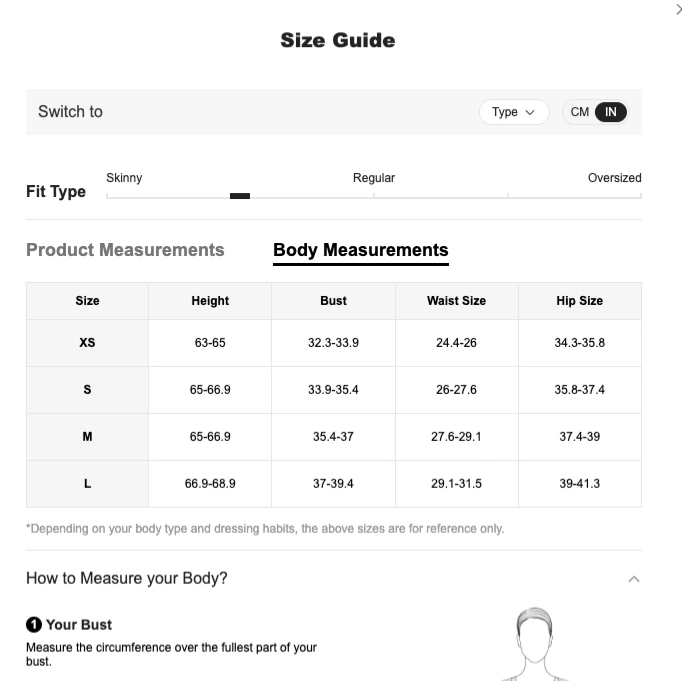
Task: Click the body measurement figure illustration
Action: (534, 644)
